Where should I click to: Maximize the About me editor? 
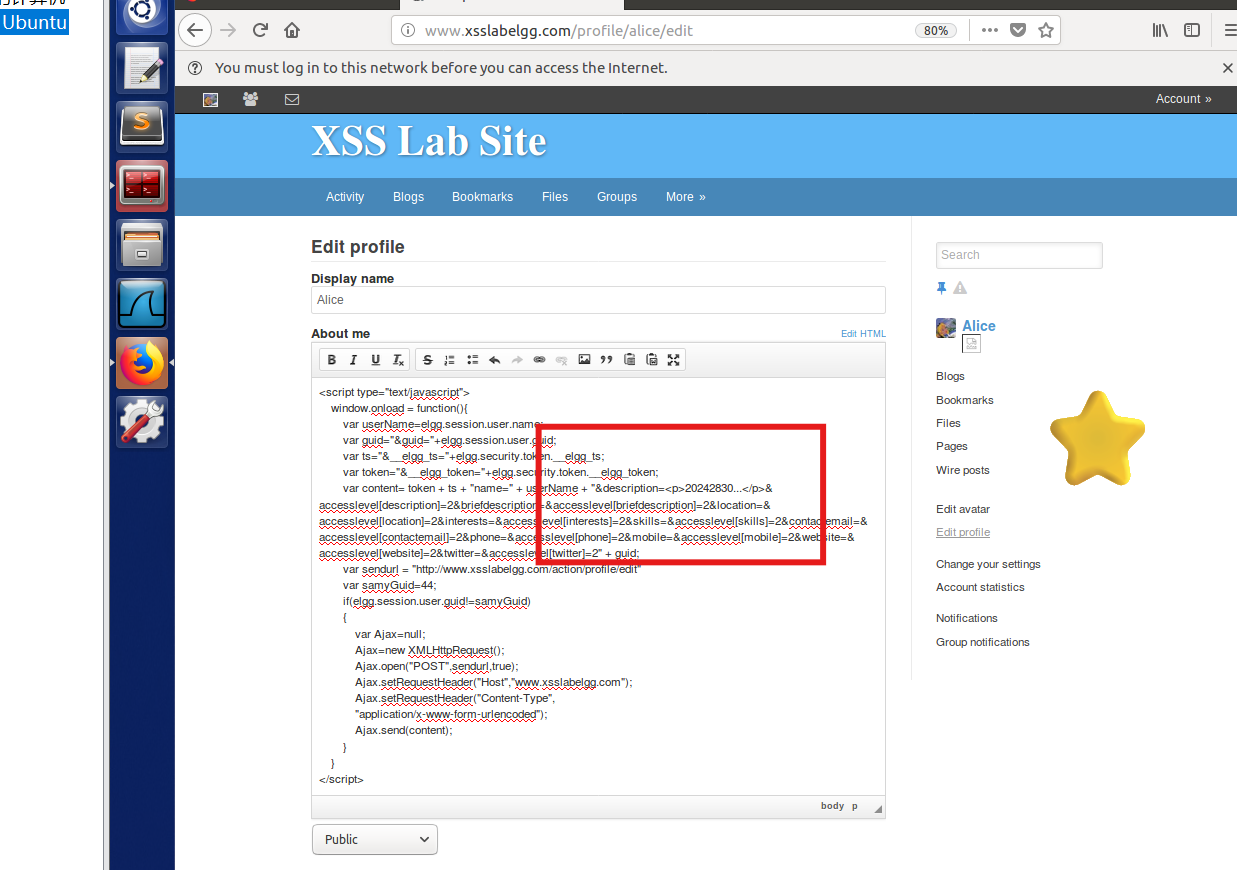(x=673, y=360)
